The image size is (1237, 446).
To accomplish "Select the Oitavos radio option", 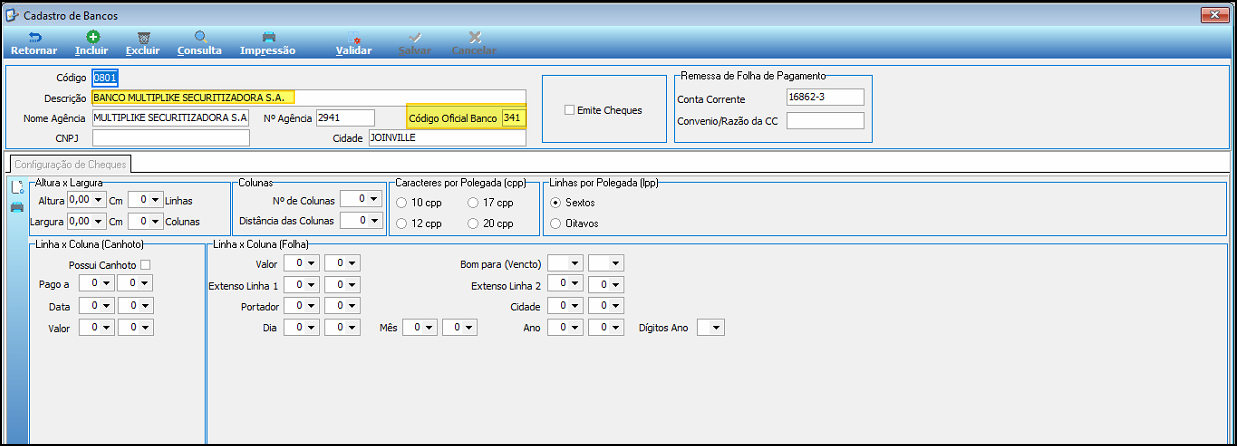I will pyautogui.click(x=556, y=223).
